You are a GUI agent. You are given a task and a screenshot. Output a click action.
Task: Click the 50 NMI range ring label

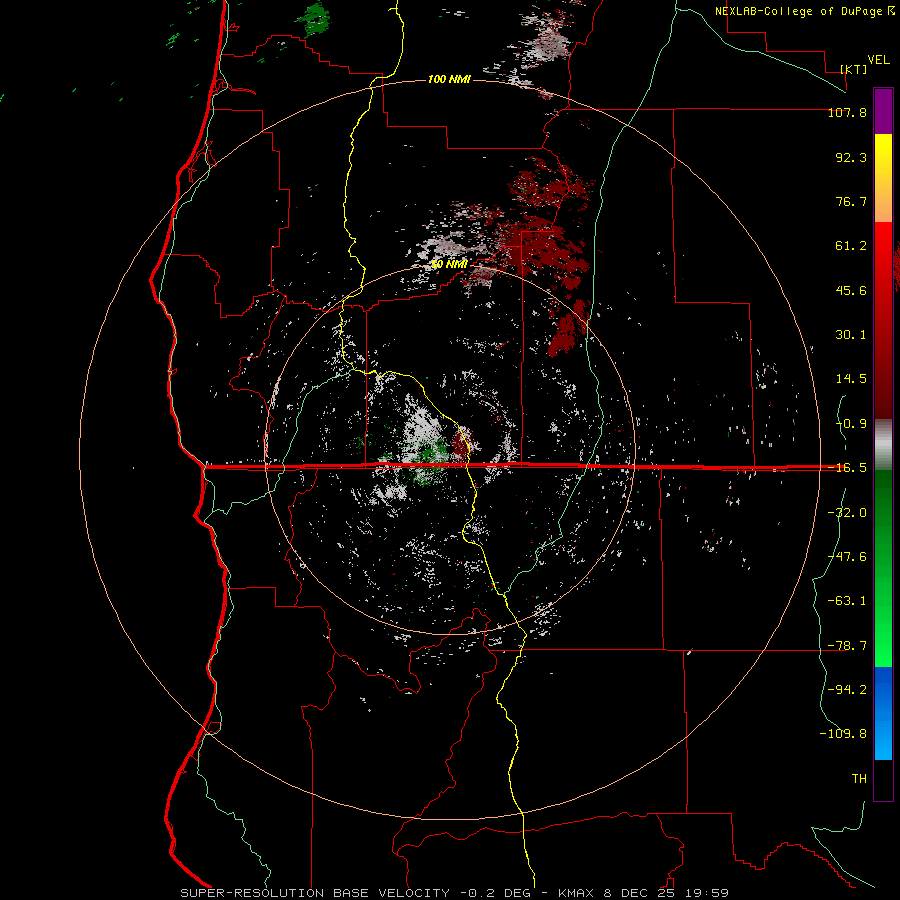point(449,265)
